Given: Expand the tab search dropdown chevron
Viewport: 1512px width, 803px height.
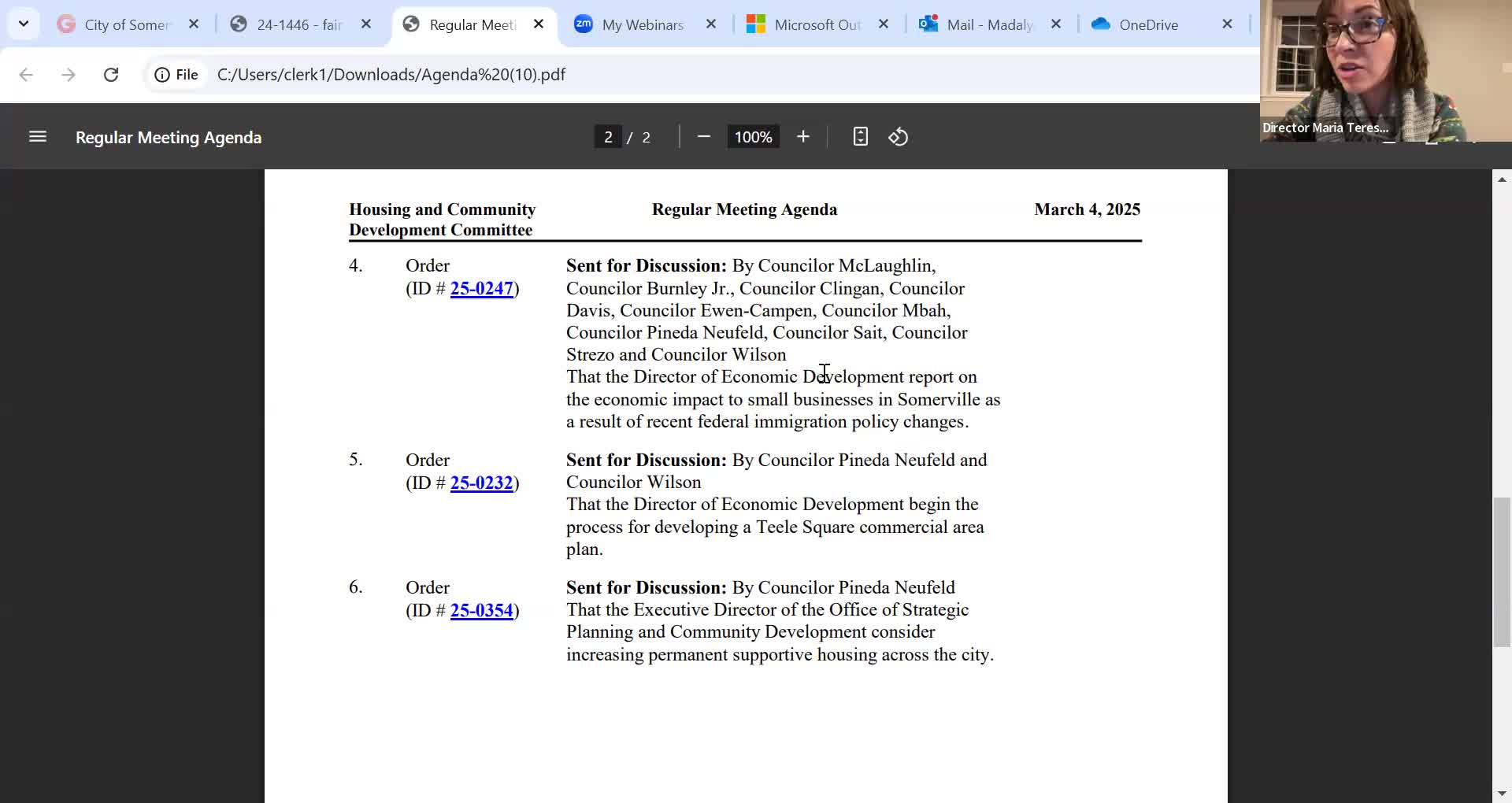Looking at the screenshot, I should click(x=24, y=24).
